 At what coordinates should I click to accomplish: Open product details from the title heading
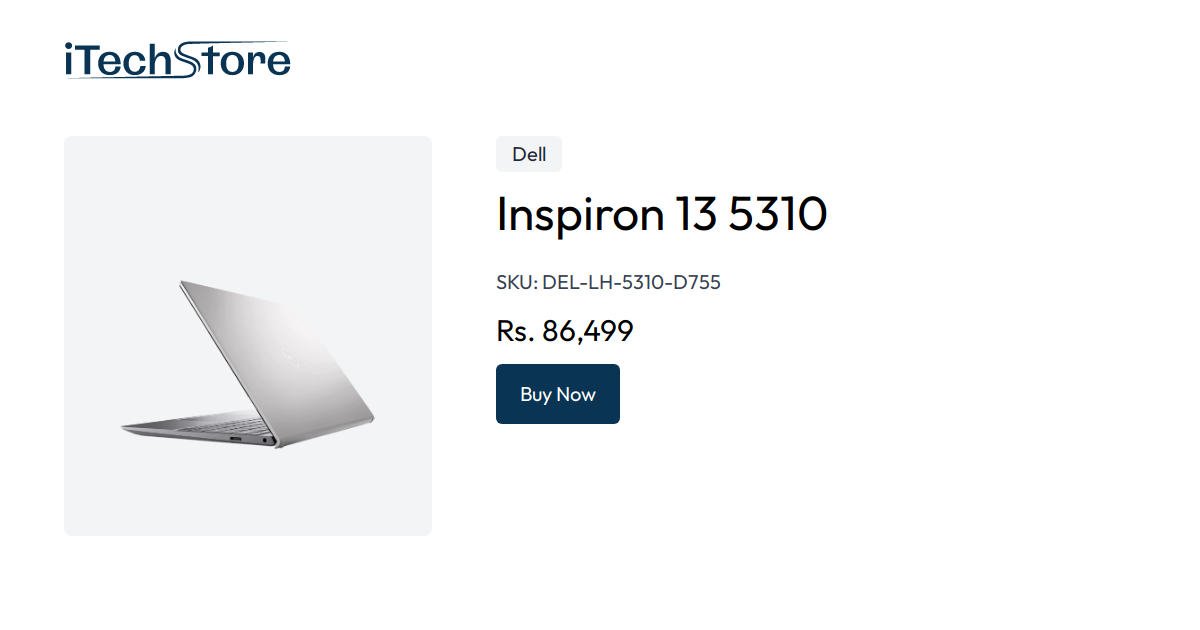(x=661, y=214)
